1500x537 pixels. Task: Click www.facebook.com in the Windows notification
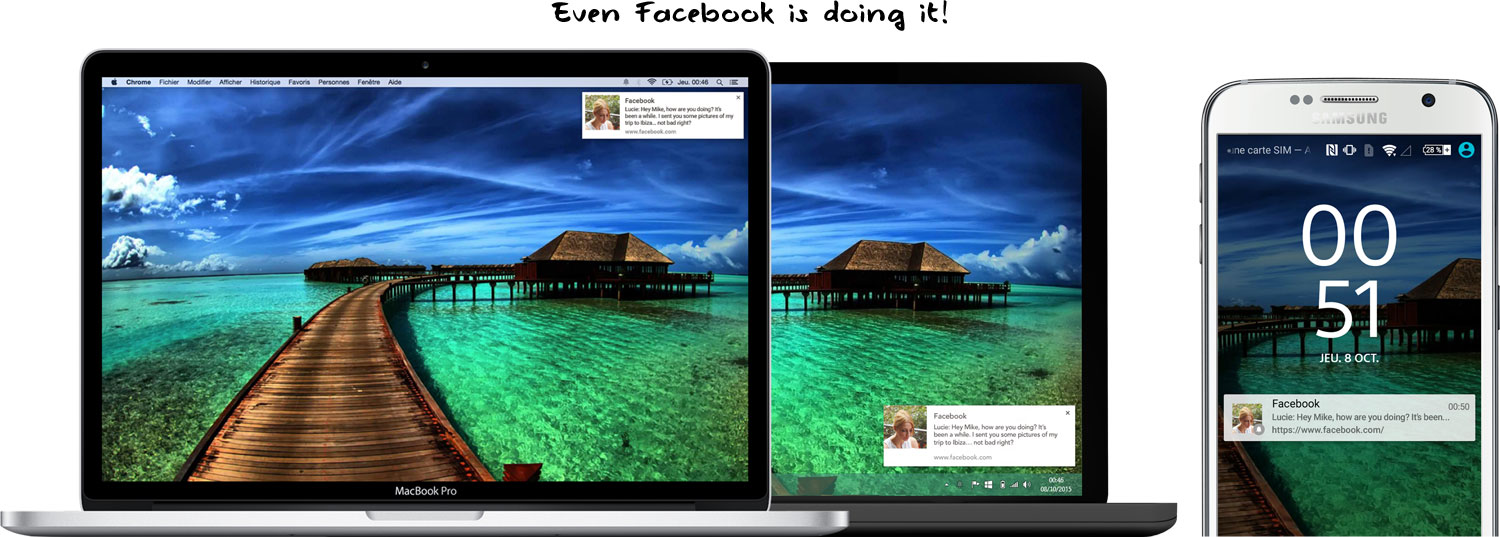point(962,457)
